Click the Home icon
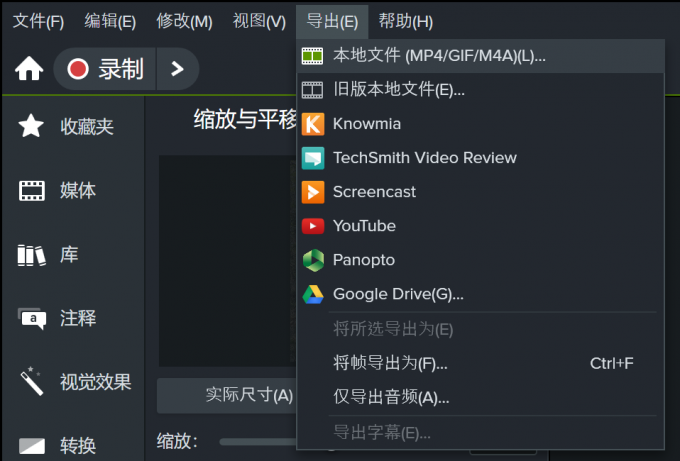The width and height of the screenshot is (680, 461). pos(29,69)
